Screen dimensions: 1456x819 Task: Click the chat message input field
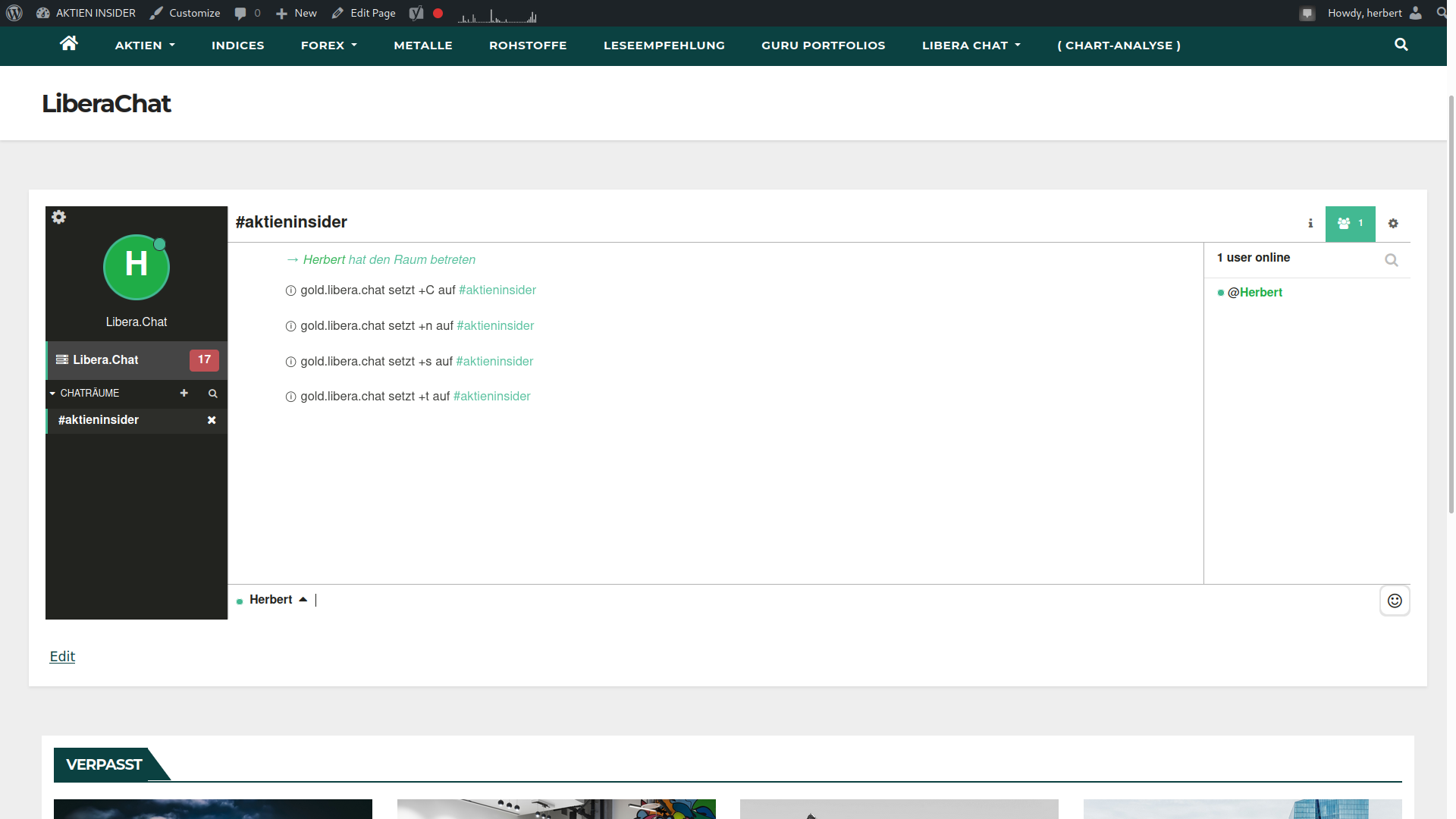[x=834, y=600]
